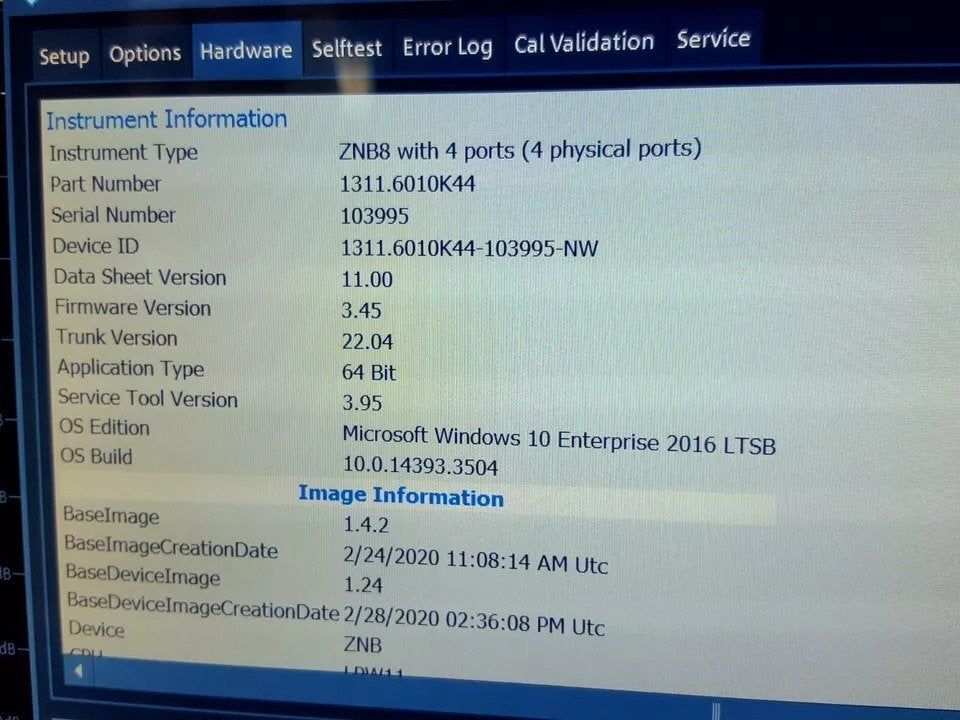The image size is (960, 720).
Task: Select Data Sheet Version value 11.00
Action: tap(367, 279)
